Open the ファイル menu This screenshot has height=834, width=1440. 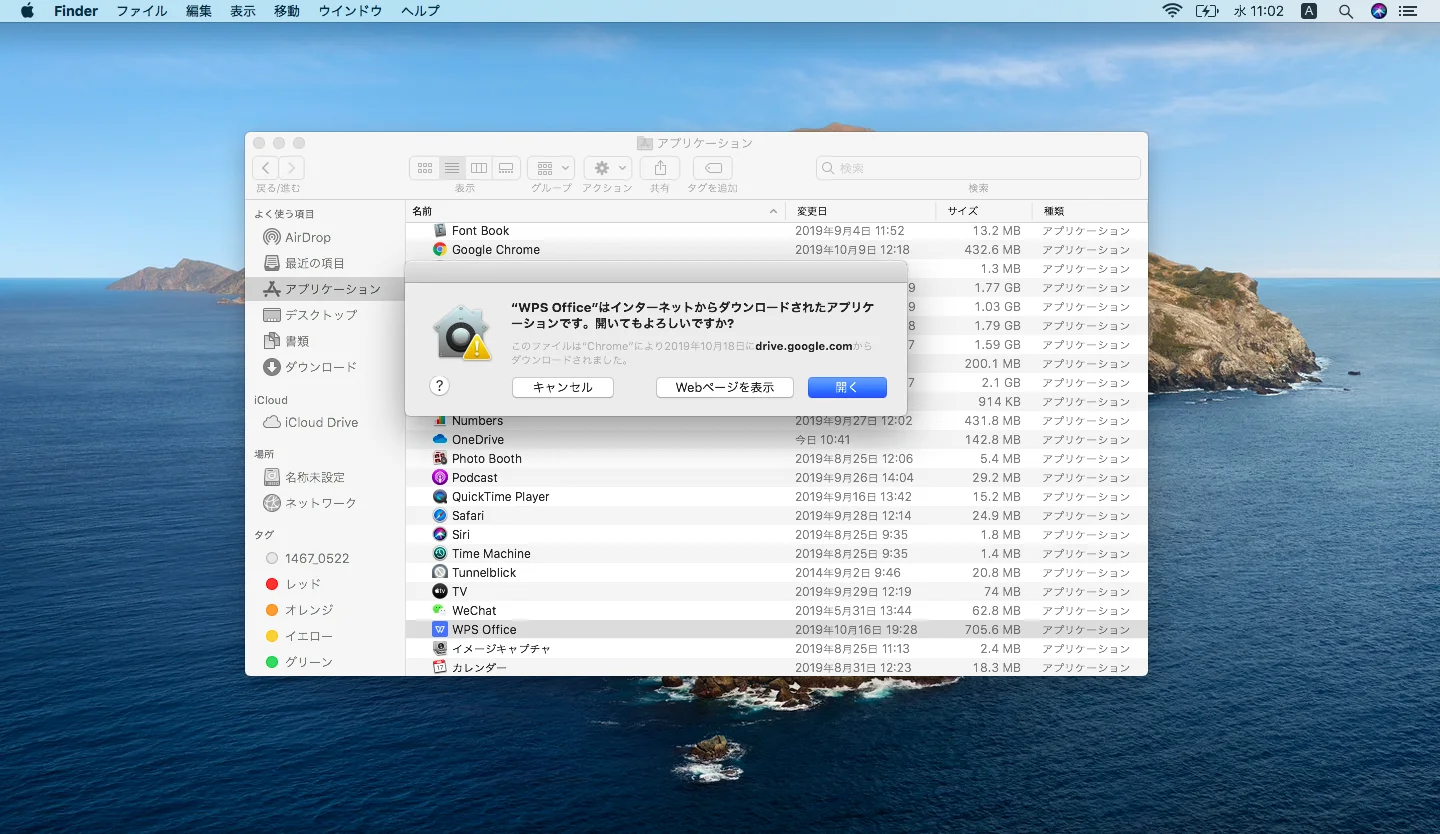pyautogui.click(x=141, y=11)
